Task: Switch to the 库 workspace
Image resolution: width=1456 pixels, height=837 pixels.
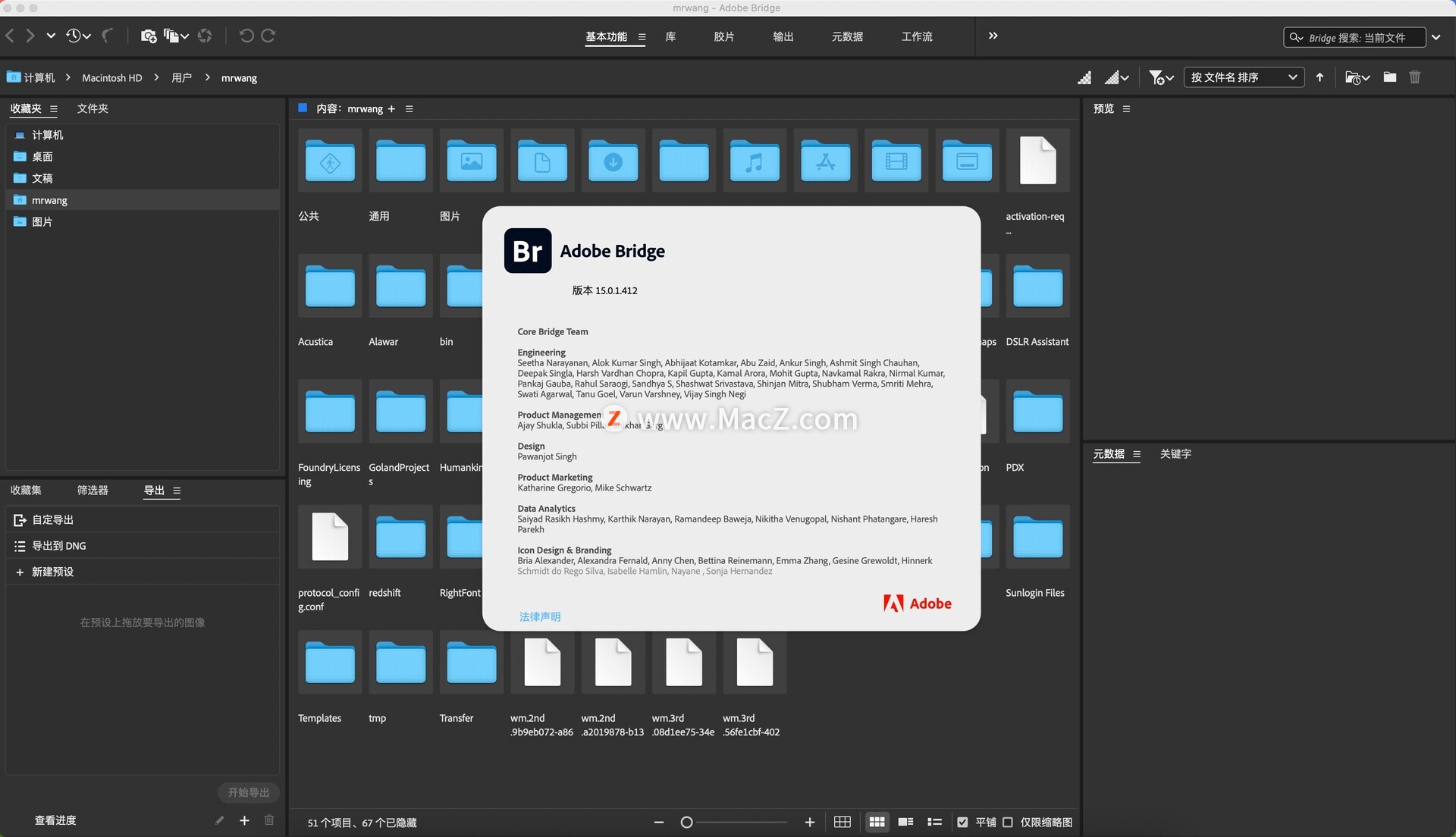Action: pyautogui.click(x=670, y=36)
